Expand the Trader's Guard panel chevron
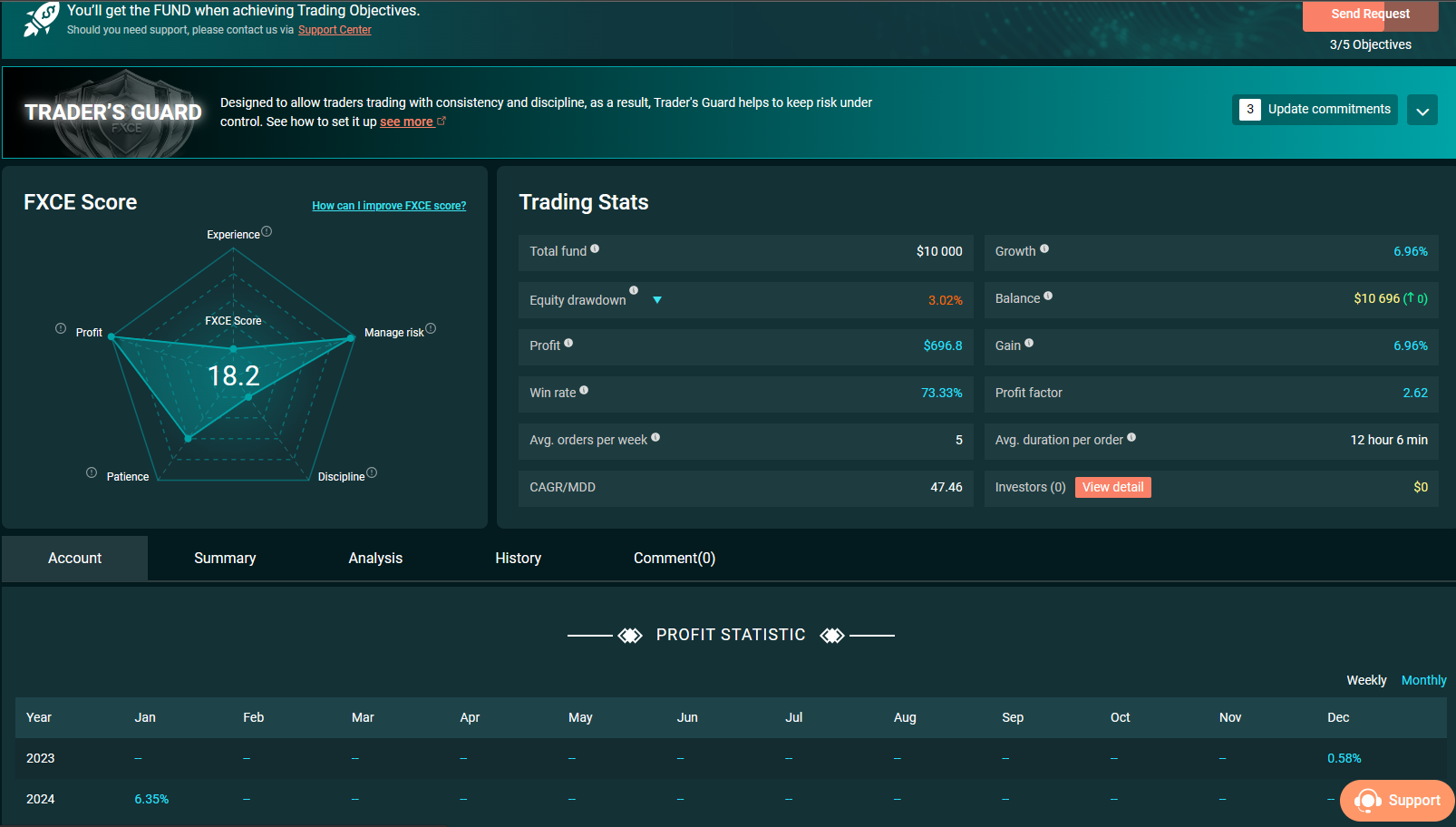The width and height of the screenshot is (1456, 827). point(1422,111)
